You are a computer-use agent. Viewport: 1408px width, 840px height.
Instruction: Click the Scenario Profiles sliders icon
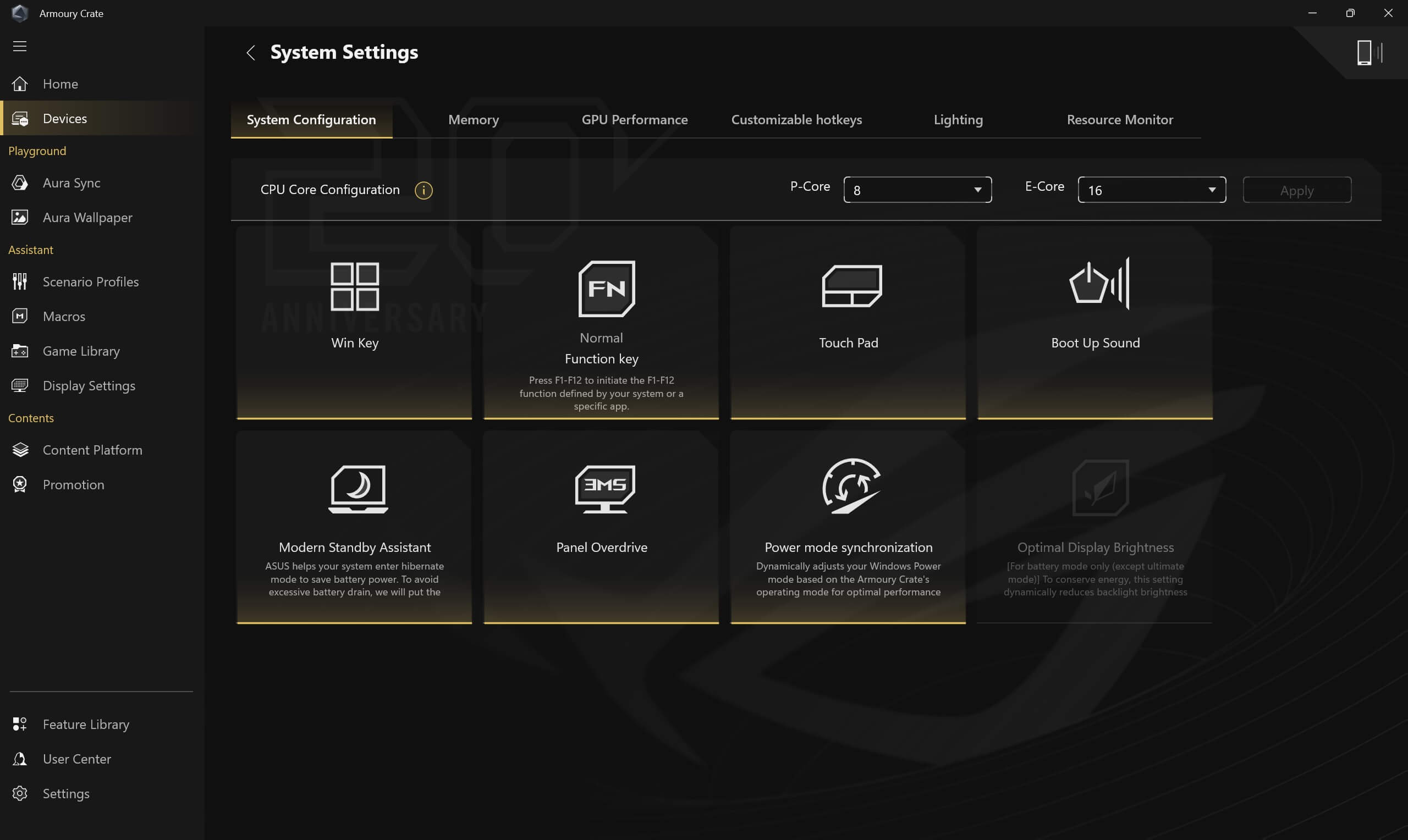(x=20, y=281)
